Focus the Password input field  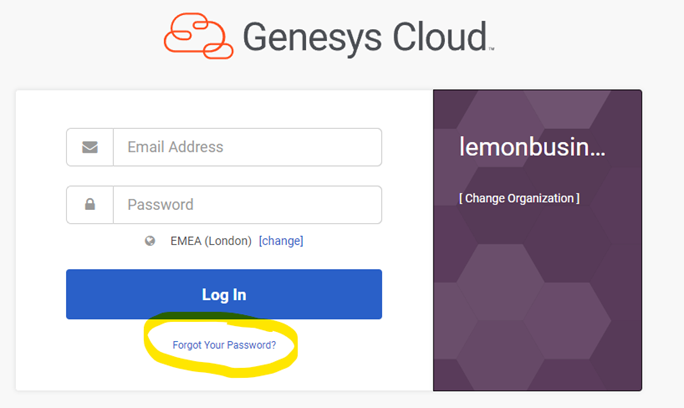[x=247, y=205]
